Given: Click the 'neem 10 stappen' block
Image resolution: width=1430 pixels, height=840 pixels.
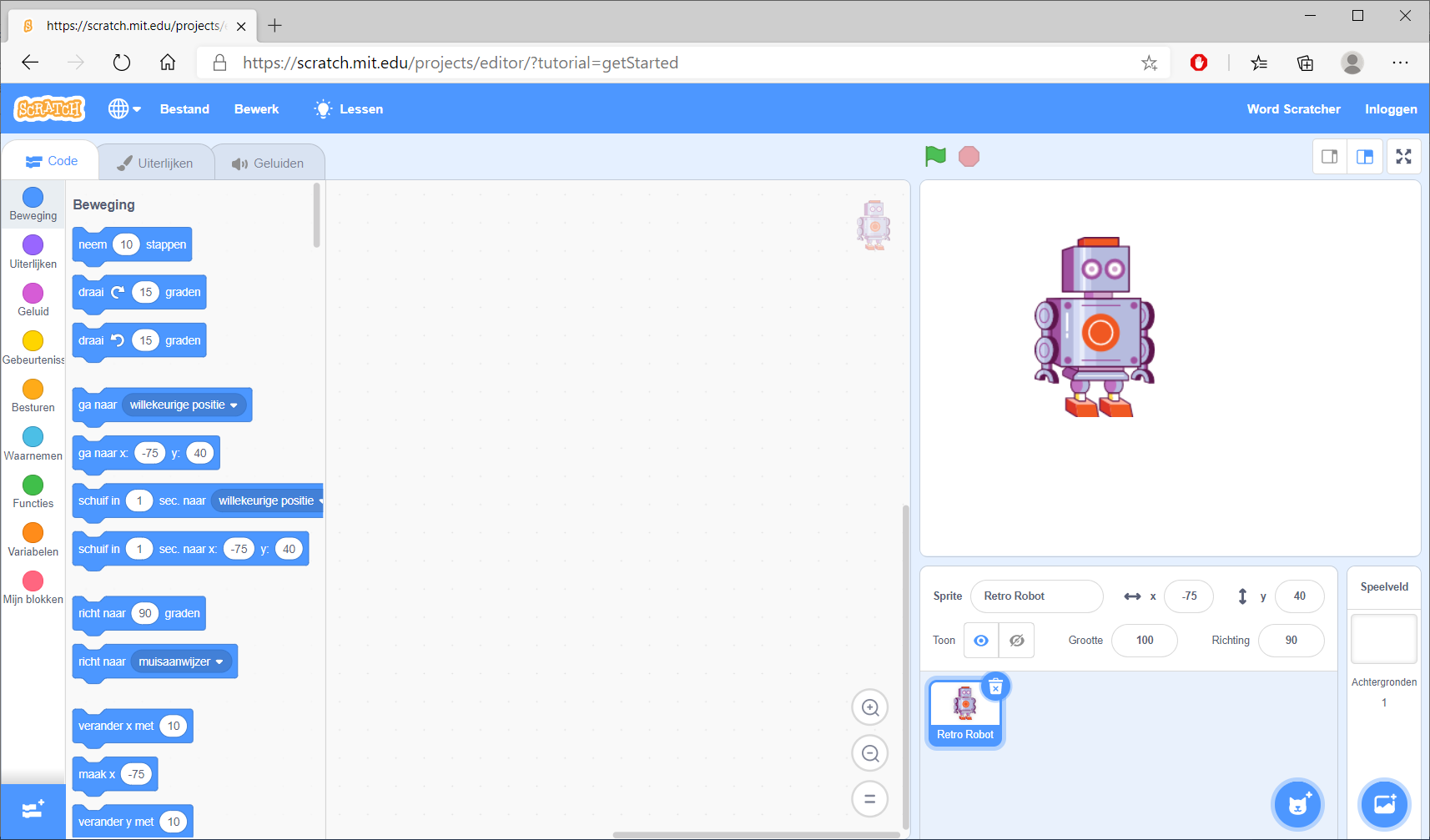Looking at the screenshot, I should coord(132,245).
